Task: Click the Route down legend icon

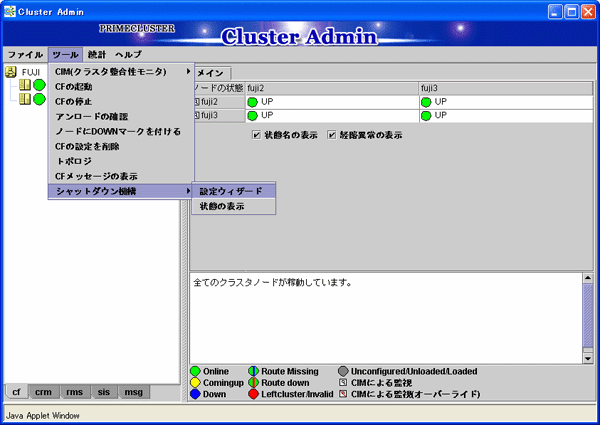Action: tap(253, 383)
